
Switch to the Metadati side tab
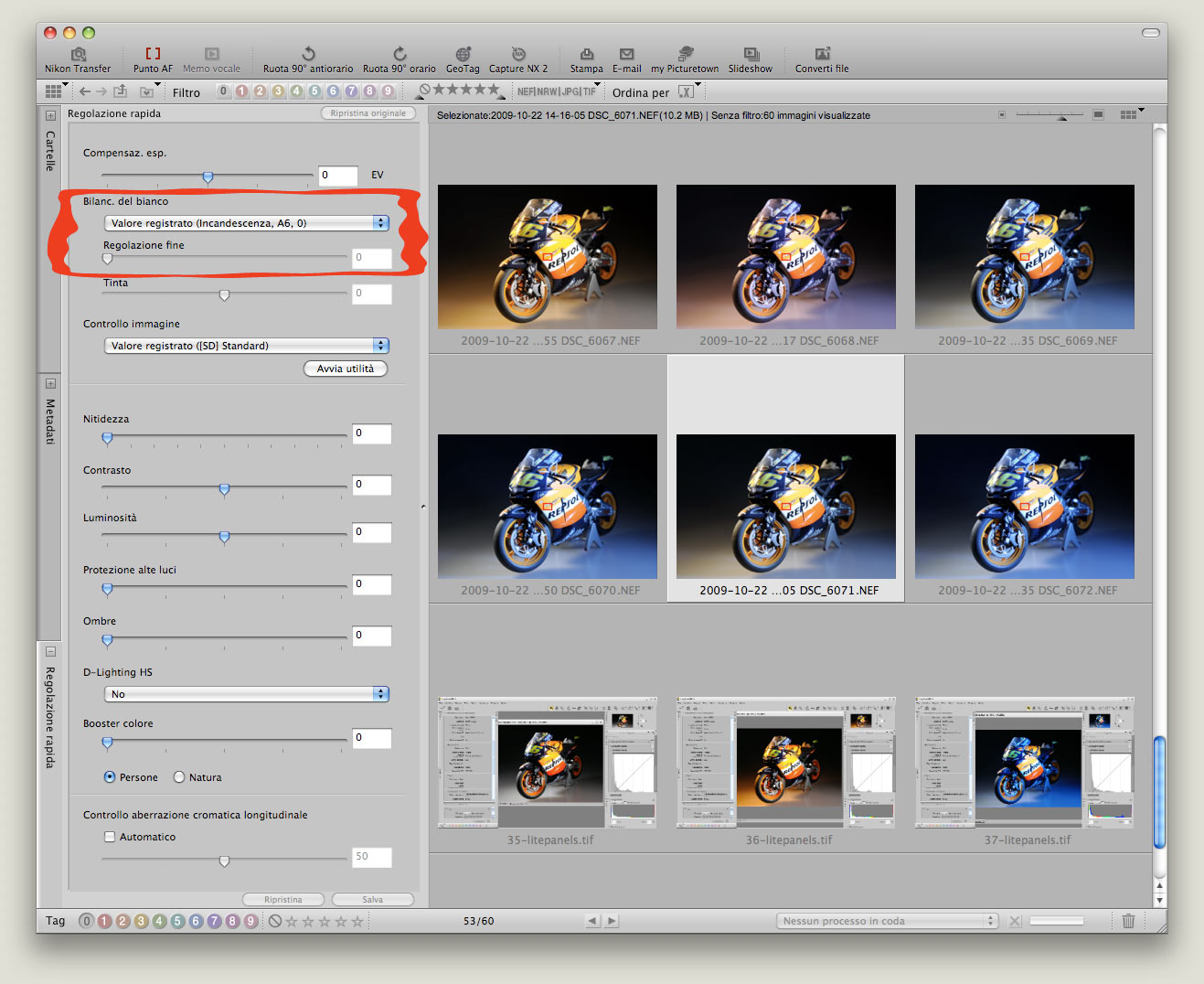50,422
